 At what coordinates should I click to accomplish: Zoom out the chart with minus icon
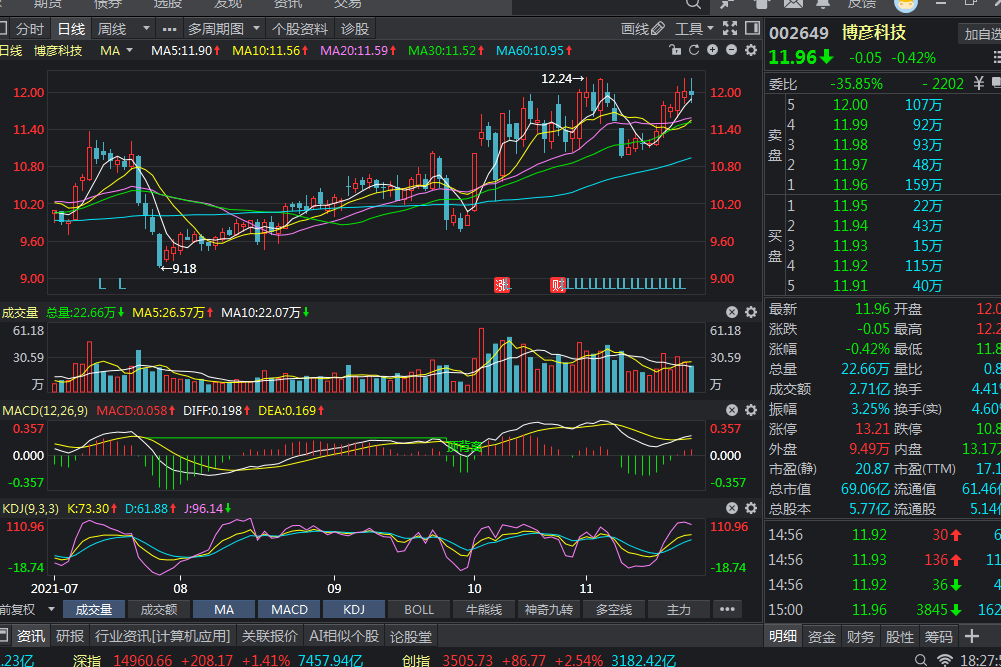coord(731,50)
